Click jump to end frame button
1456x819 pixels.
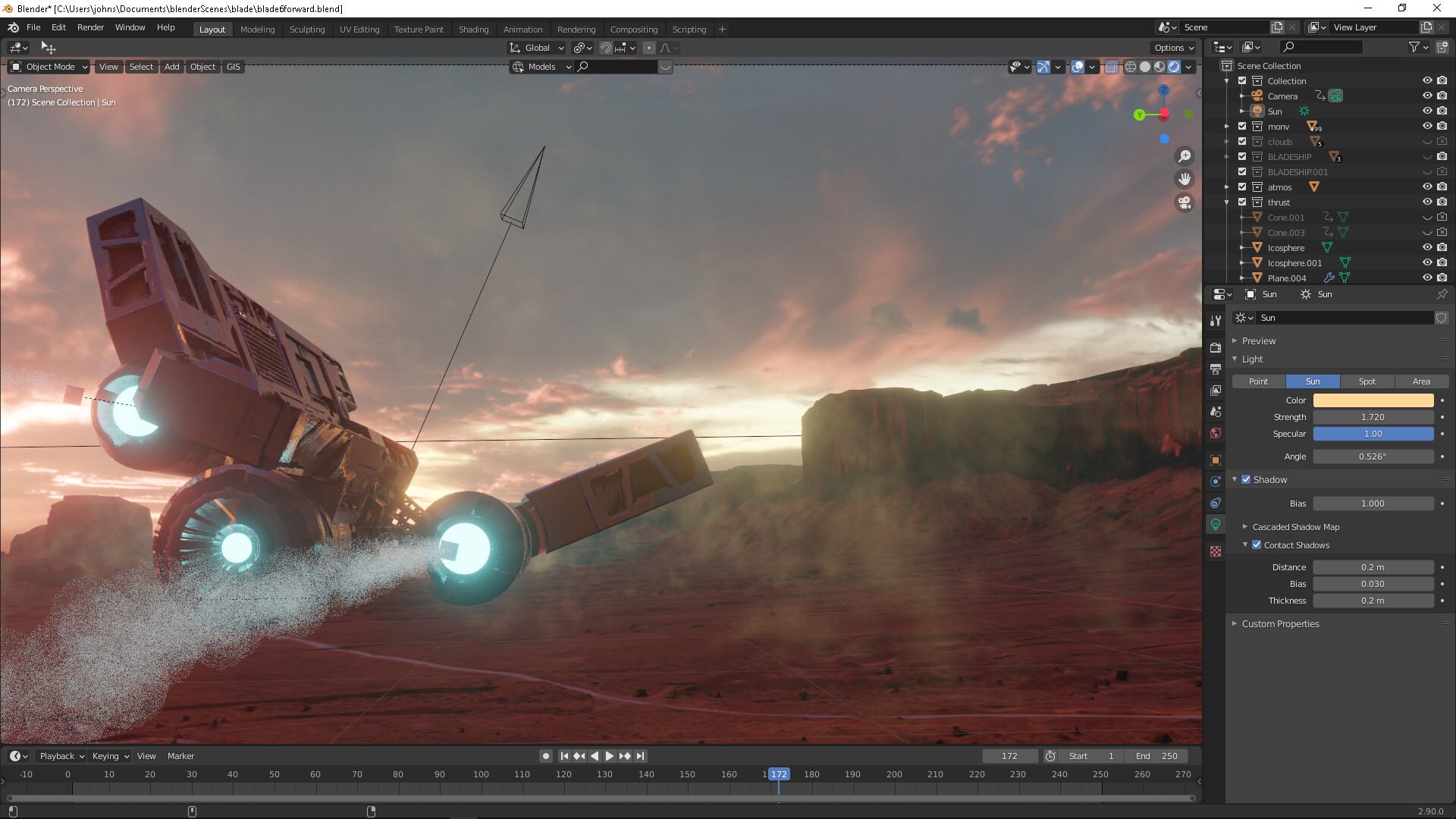[x=641, y=756]
